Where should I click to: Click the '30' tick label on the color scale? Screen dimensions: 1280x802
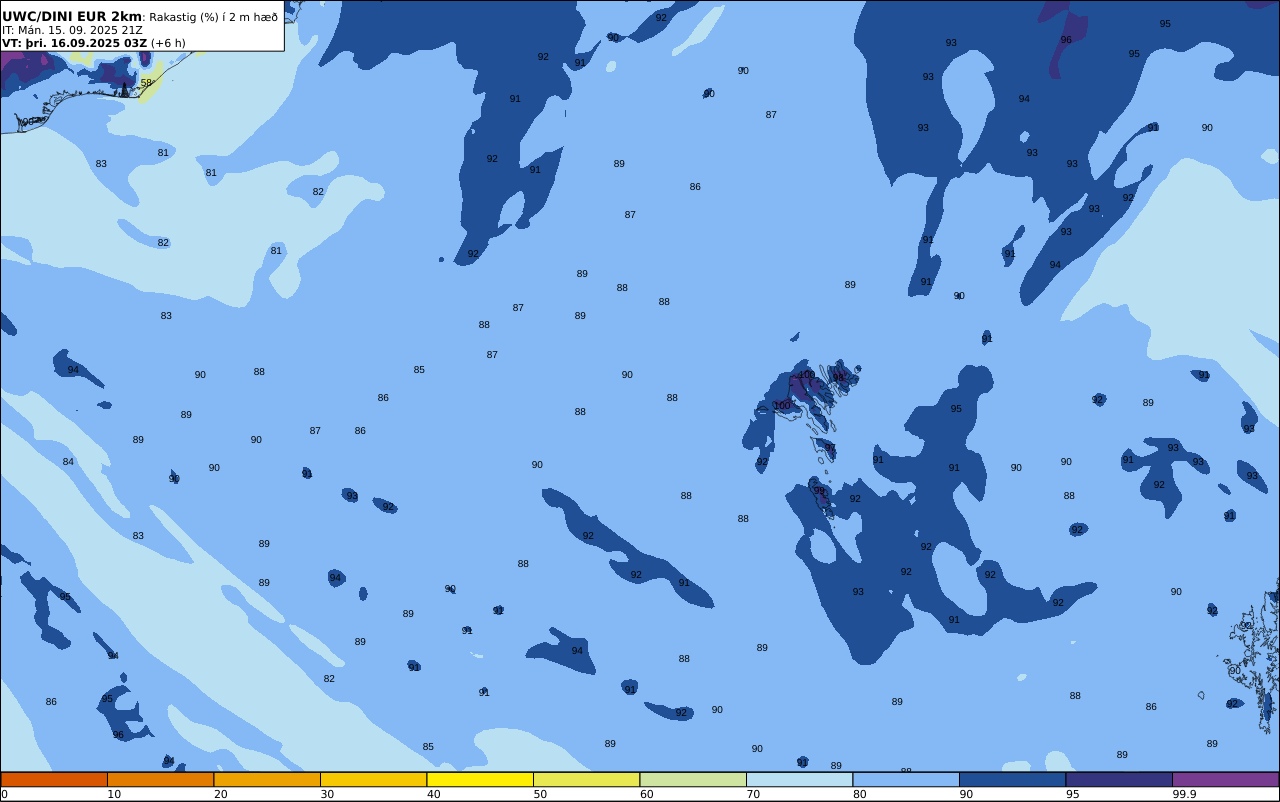(327, 794)
